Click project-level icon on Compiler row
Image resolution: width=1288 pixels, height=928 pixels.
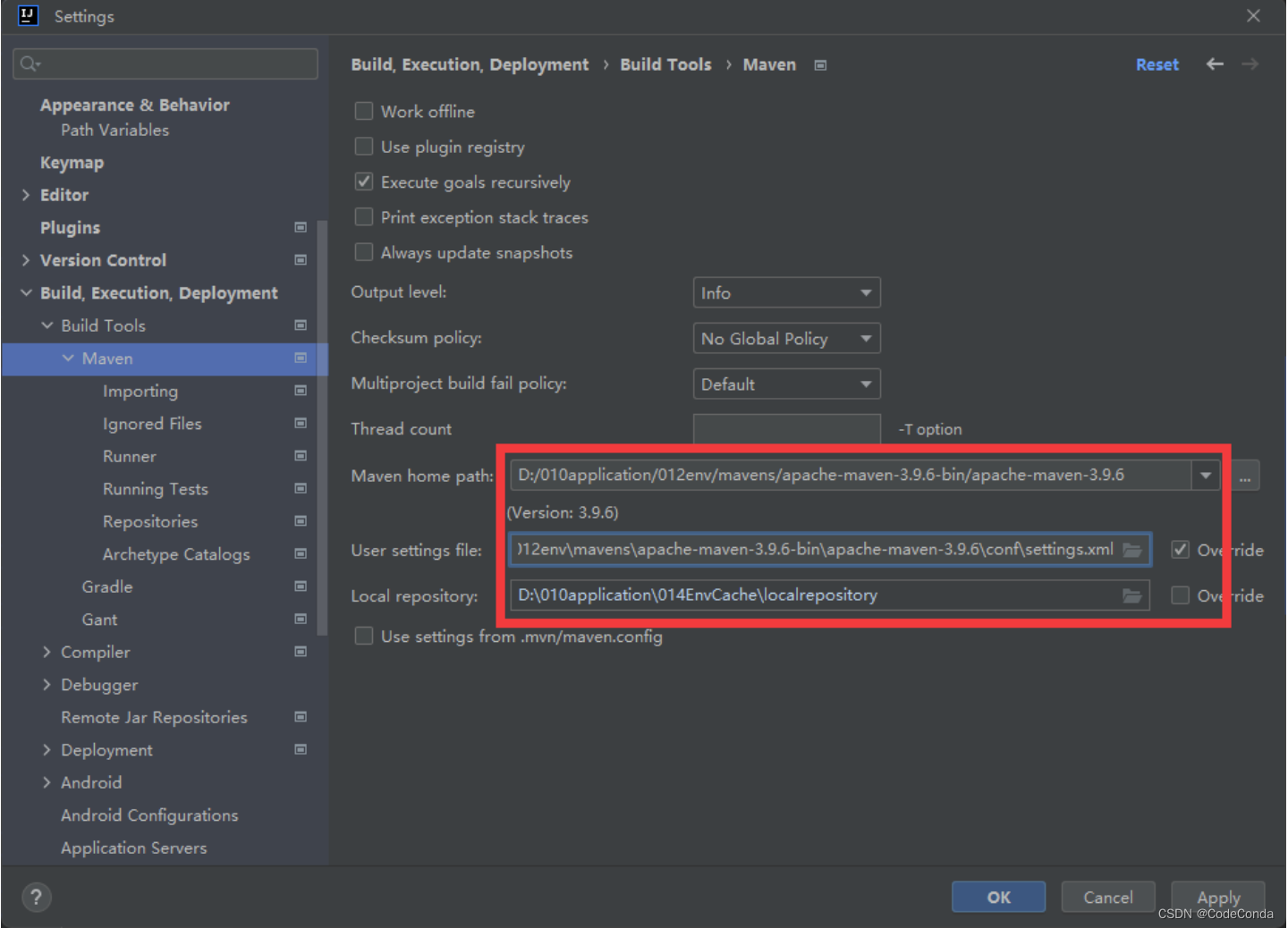pos(301,652)
